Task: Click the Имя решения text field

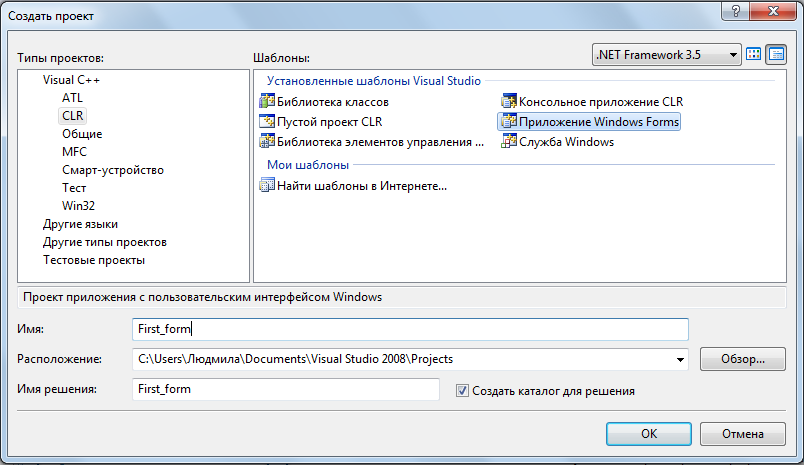Action: [x=286, y=390]
